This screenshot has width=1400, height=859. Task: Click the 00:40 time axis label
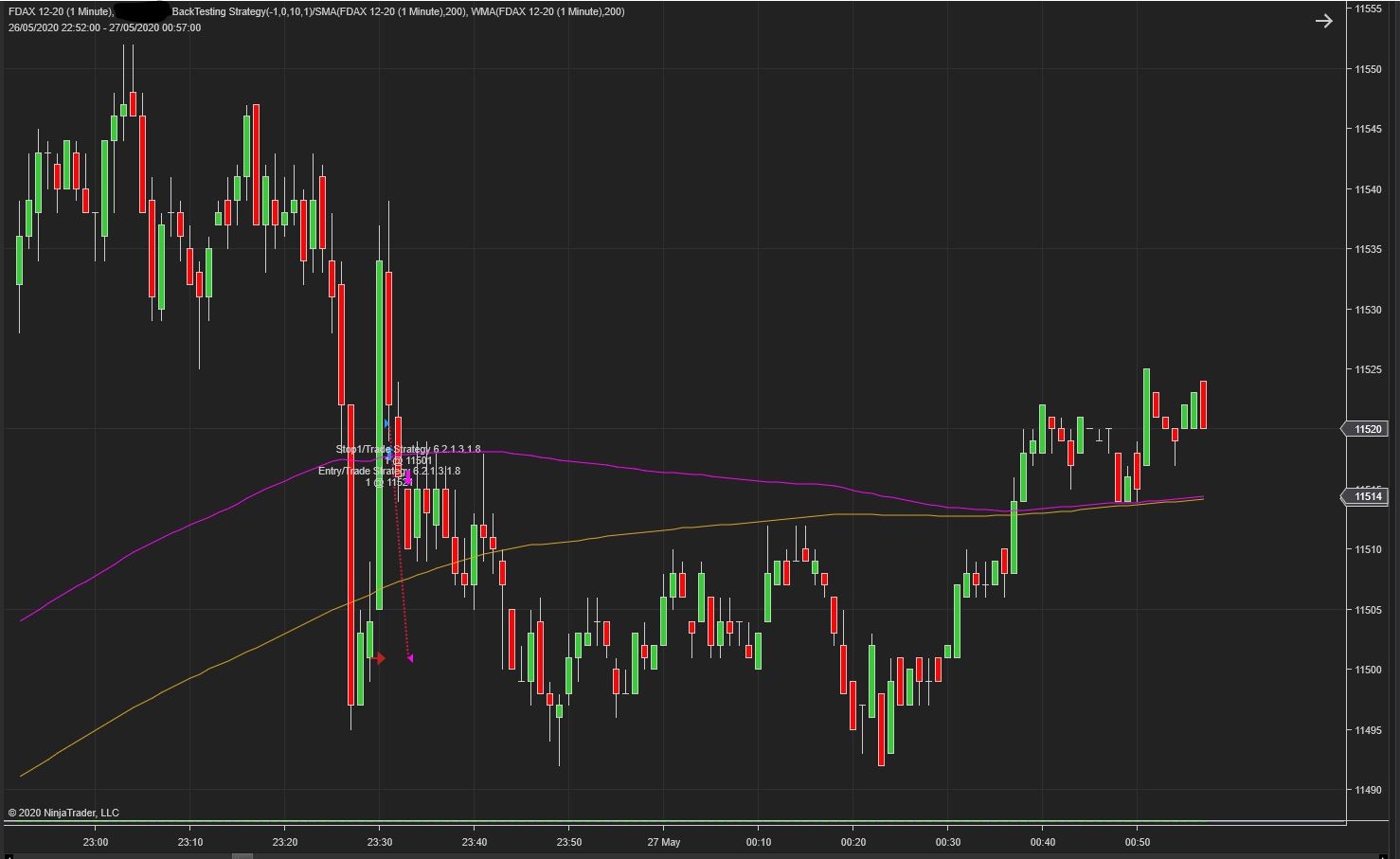point(1042,842)
